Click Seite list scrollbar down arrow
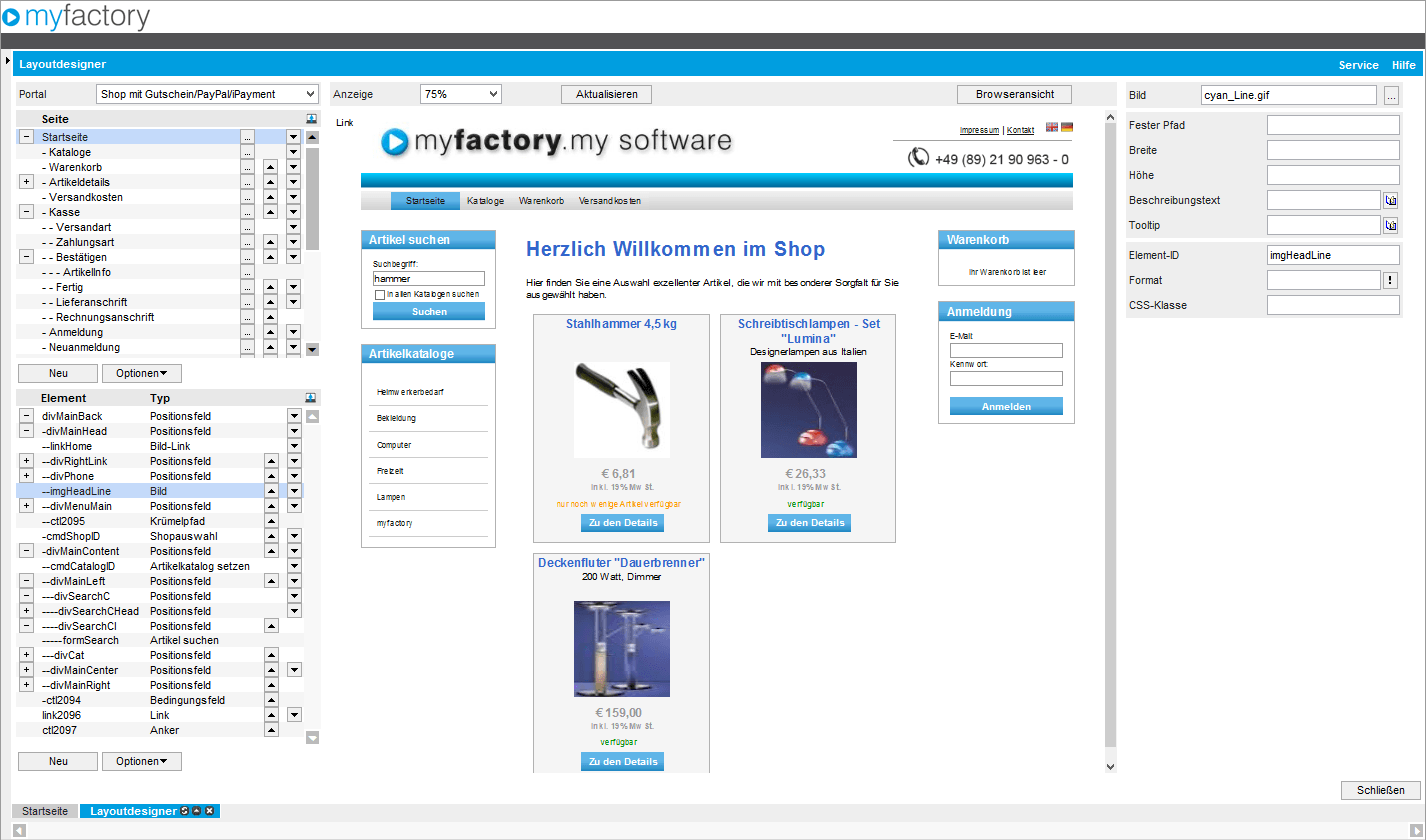The height and width of the screenshot is (840, 1426). (x=311, y=349)
